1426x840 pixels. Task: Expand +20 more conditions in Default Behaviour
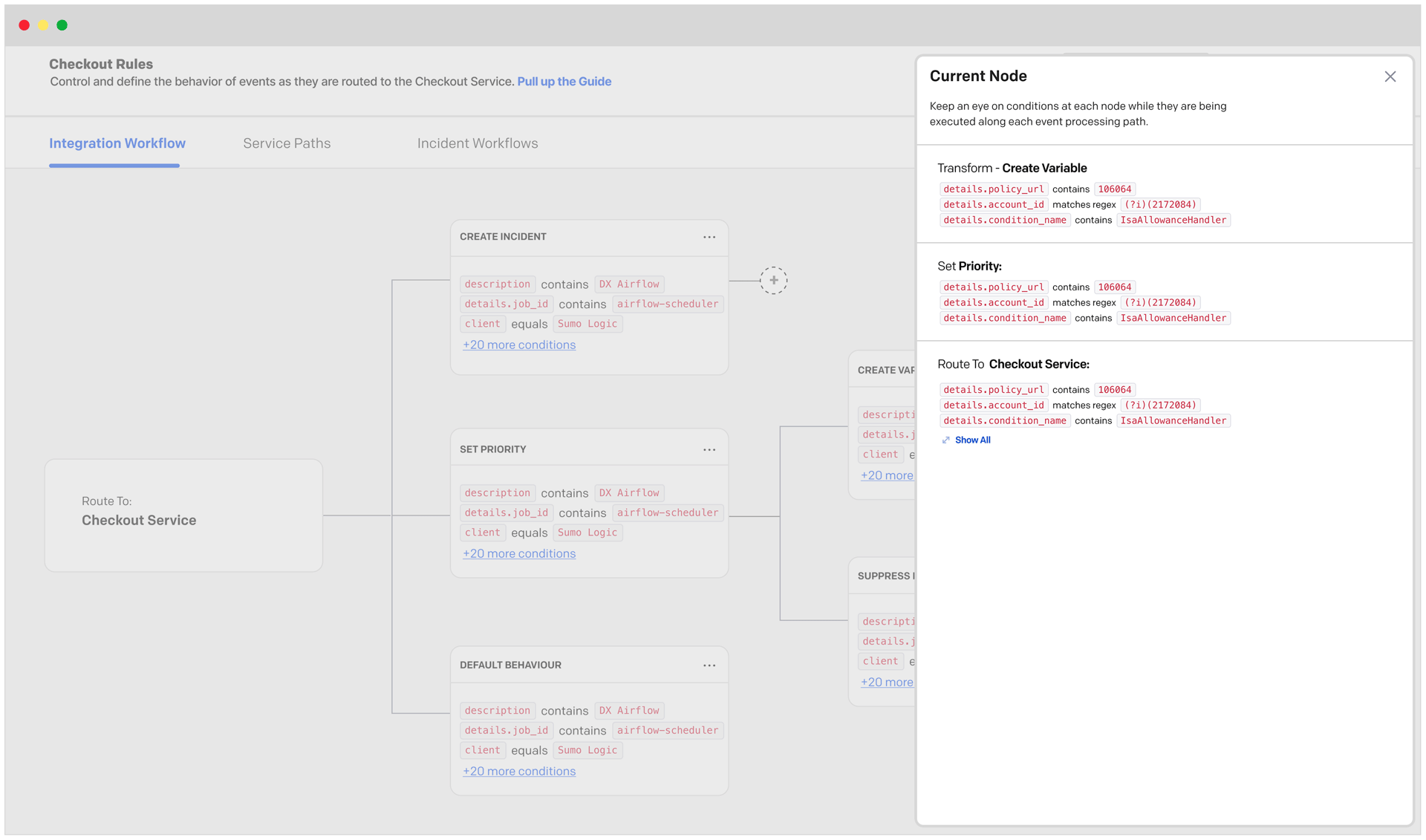pos(518,771)
